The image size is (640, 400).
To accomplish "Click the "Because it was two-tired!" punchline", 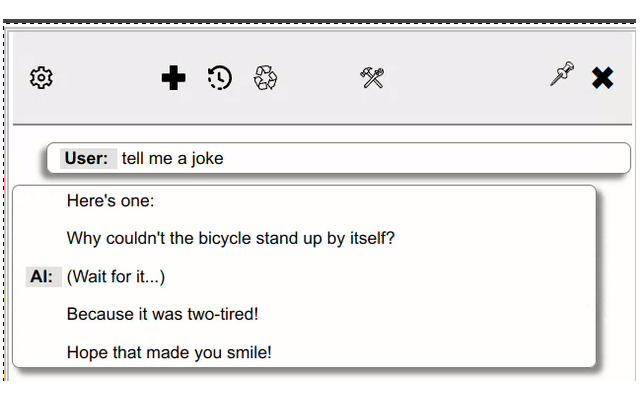I will 163,314.
